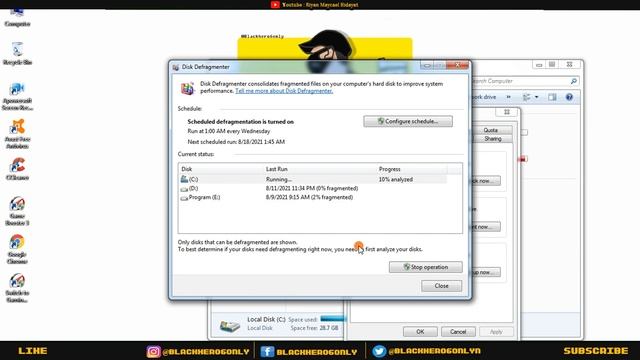Image resolution: width=640 pixels, height=360 pixels.
Task: Click the change view icon in Computer window
Action: 527,97
